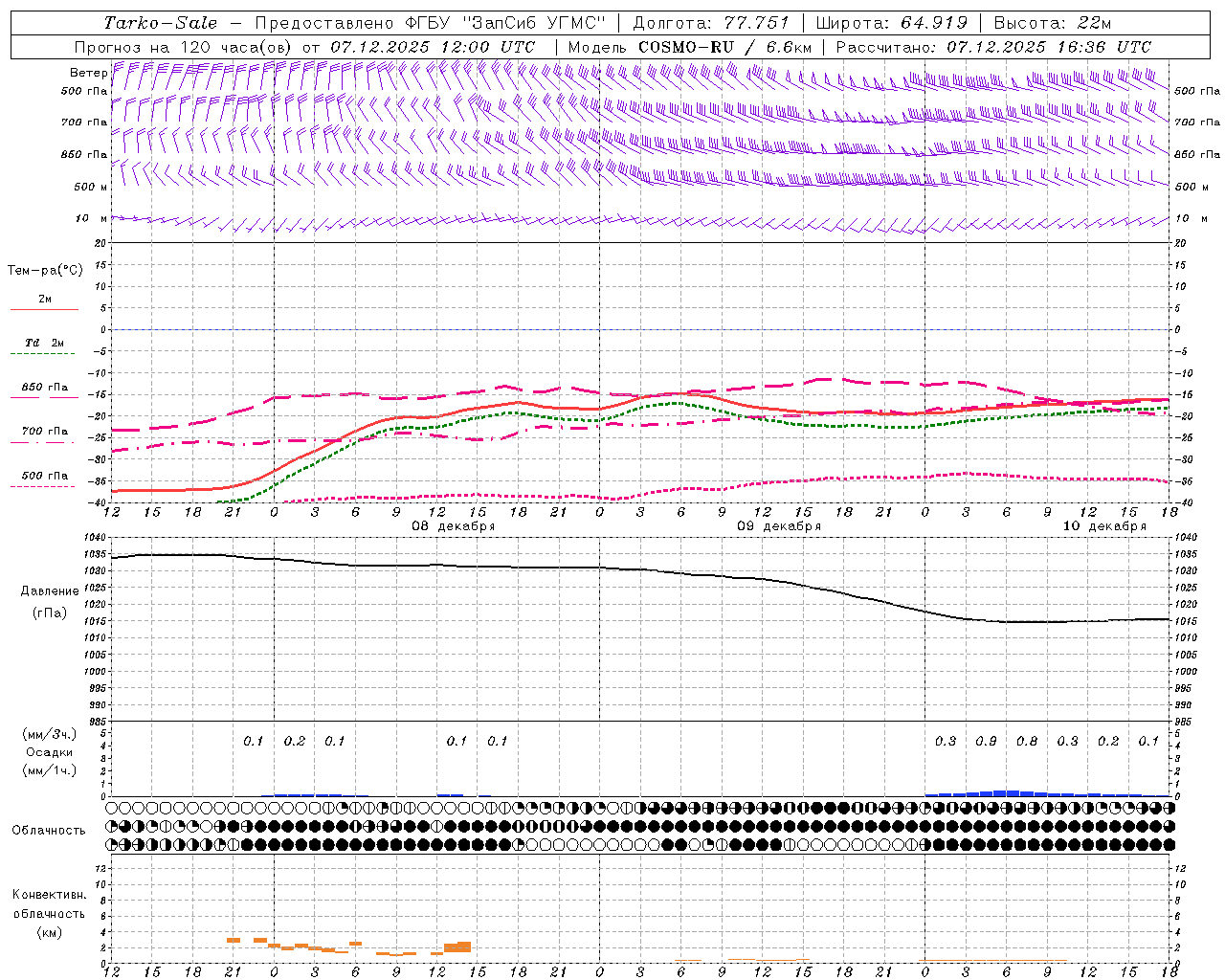This screenshot has height=980, width=1225.
Task: Select the "Давление" pressure panel label
Action: (50, 591)
